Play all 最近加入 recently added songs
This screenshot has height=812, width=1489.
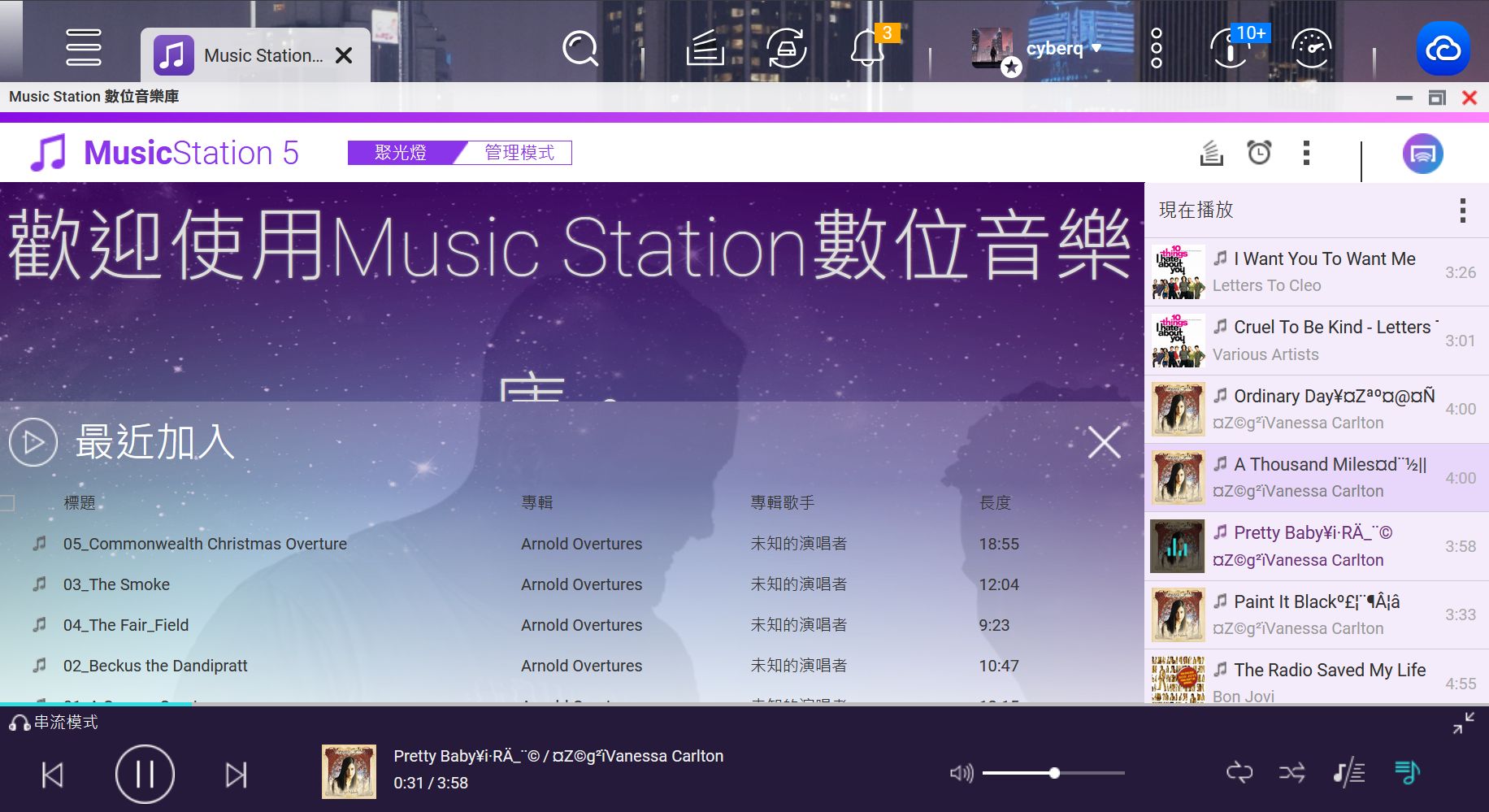33,442
